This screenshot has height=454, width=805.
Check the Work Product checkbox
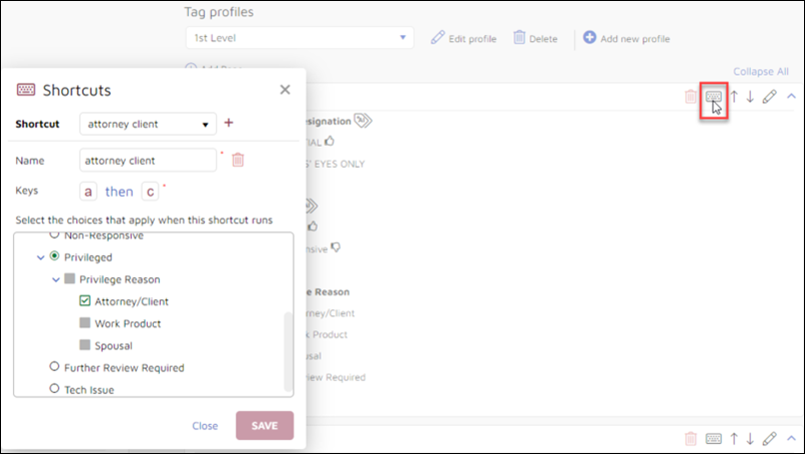coord(85,323)
